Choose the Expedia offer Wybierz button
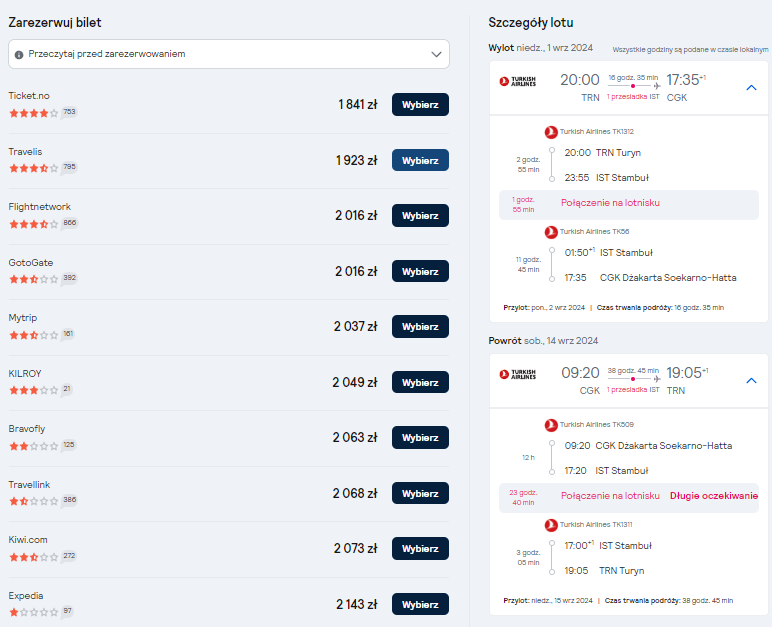Image resolution: width=772 pixels, height=627 pixels. [x=420, y=604]
